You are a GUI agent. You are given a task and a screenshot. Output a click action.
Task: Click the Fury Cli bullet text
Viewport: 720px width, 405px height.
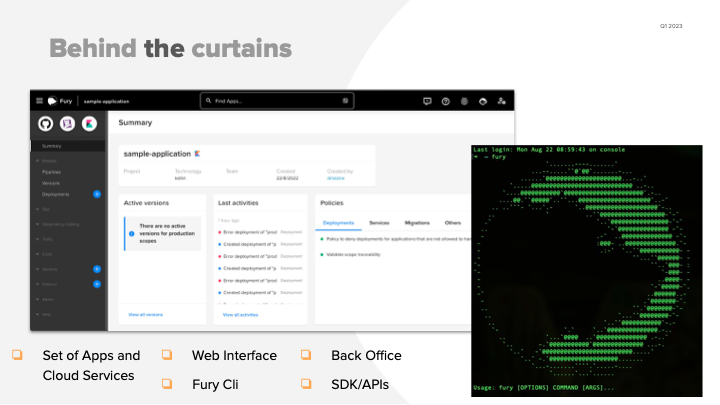(215, 384)
